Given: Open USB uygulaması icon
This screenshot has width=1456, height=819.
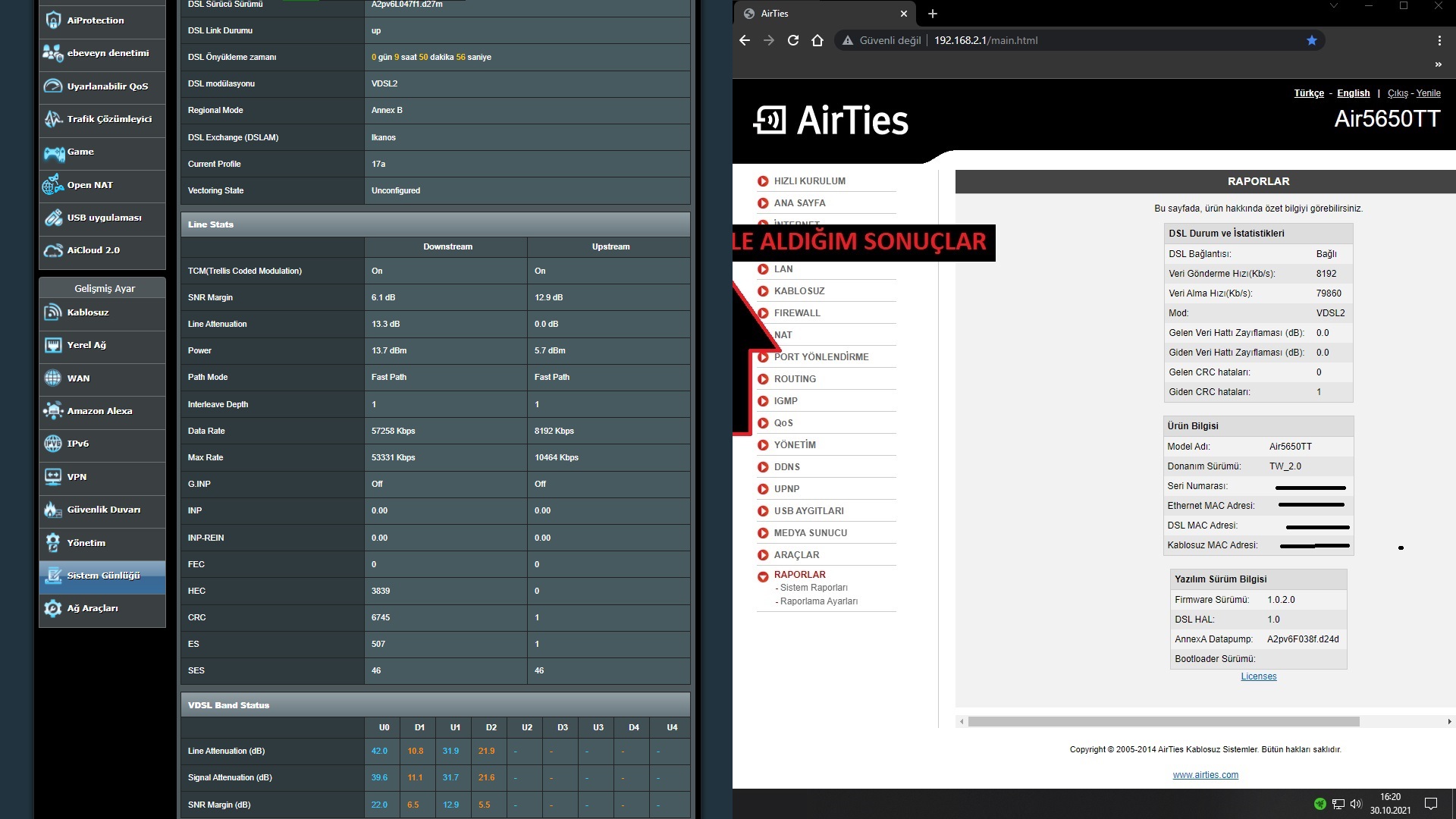Looking at the screenshot, I should pyautogui.click(x=53, y=218).
